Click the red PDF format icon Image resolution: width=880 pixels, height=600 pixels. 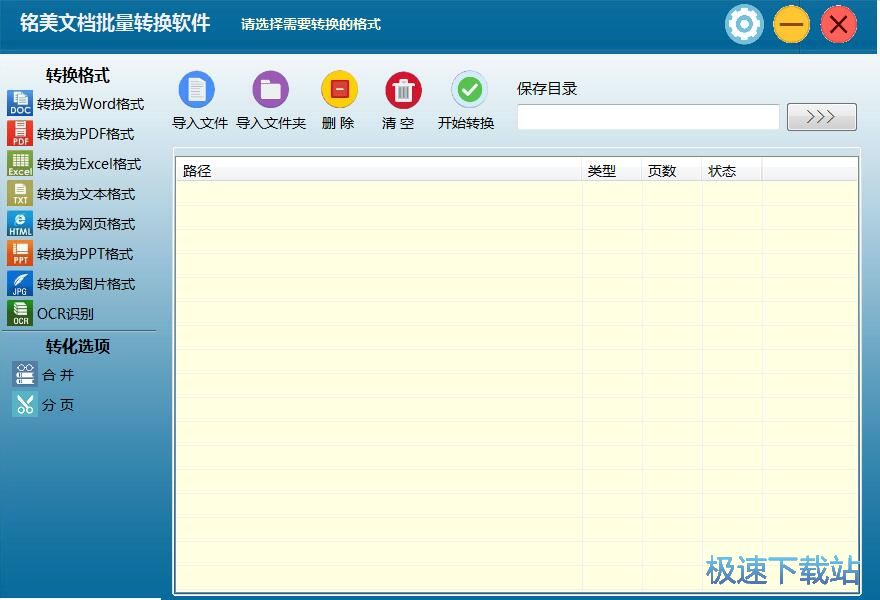[20, 134]
